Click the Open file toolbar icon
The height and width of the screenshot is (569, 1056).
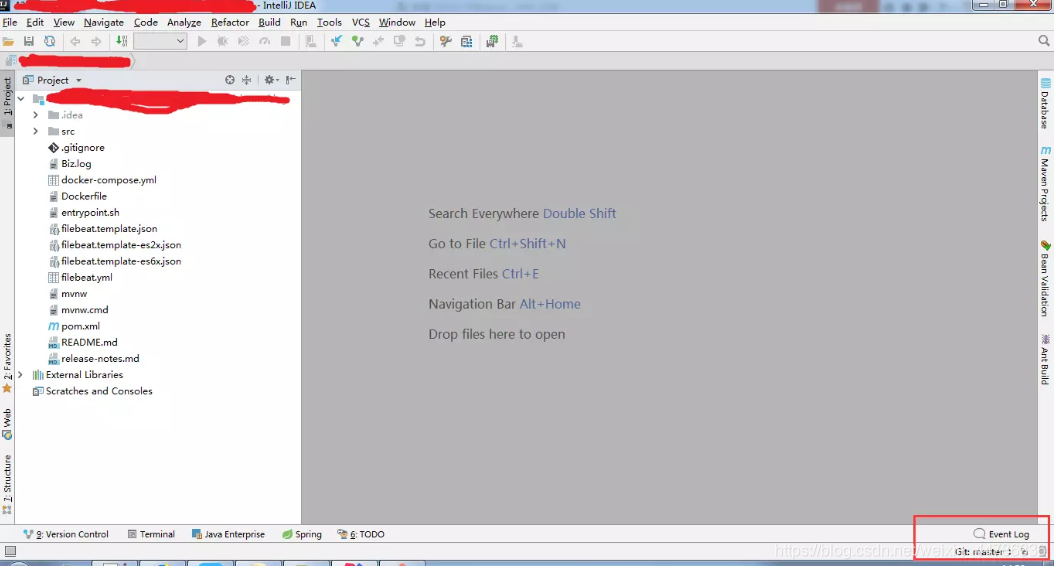click(x=9, y=42)
